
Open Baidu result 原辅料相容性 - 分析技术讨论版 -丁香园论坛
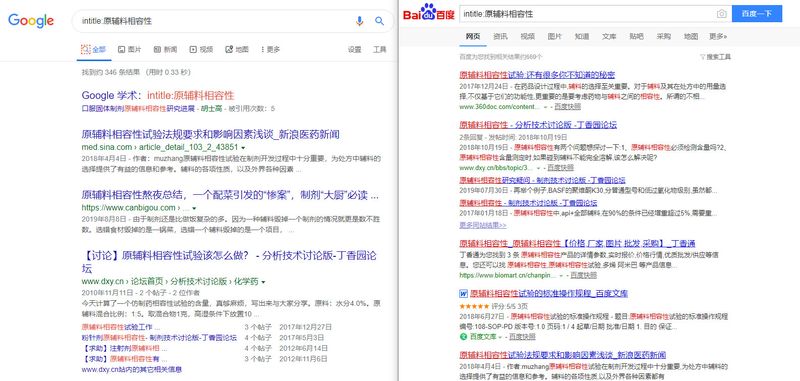538,124
